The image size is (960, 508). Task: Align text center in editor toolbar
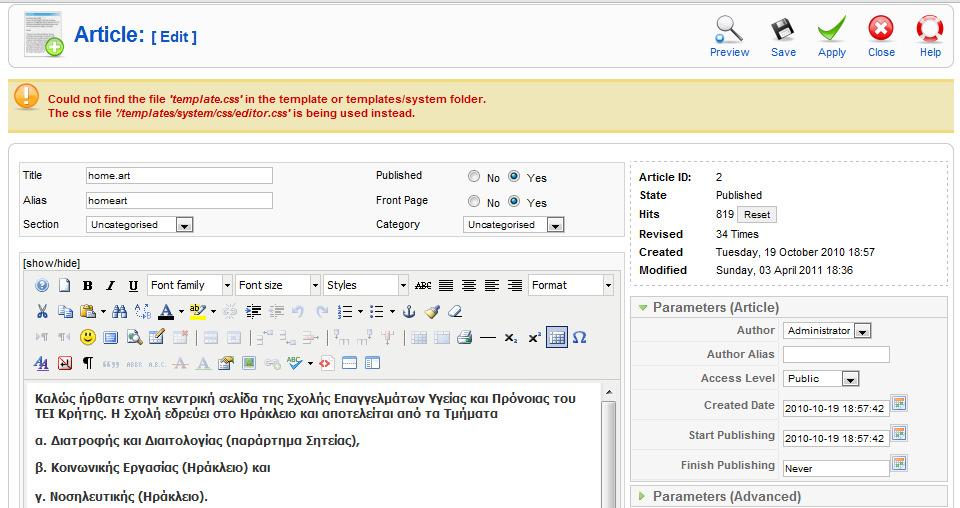click(x=469, y=285)
